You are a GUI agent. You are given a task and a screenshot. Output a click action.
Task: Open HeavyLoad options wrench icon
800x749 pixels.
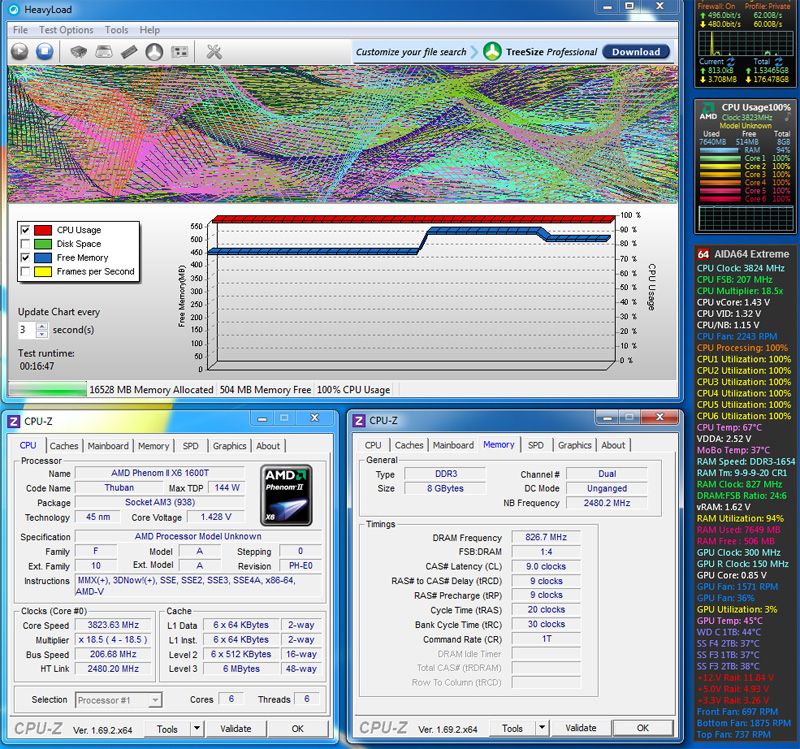pos(214,51)
